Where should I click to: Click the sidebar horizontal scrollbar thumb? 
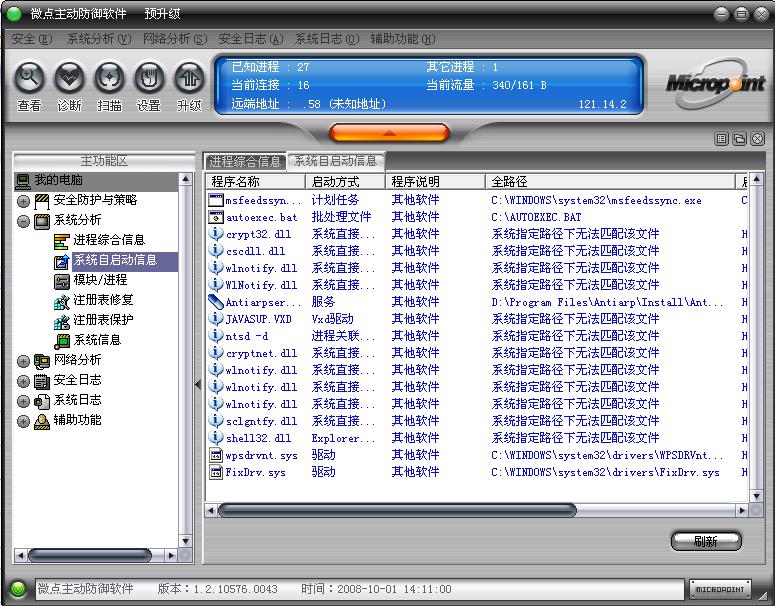click(x=89, y=555)
